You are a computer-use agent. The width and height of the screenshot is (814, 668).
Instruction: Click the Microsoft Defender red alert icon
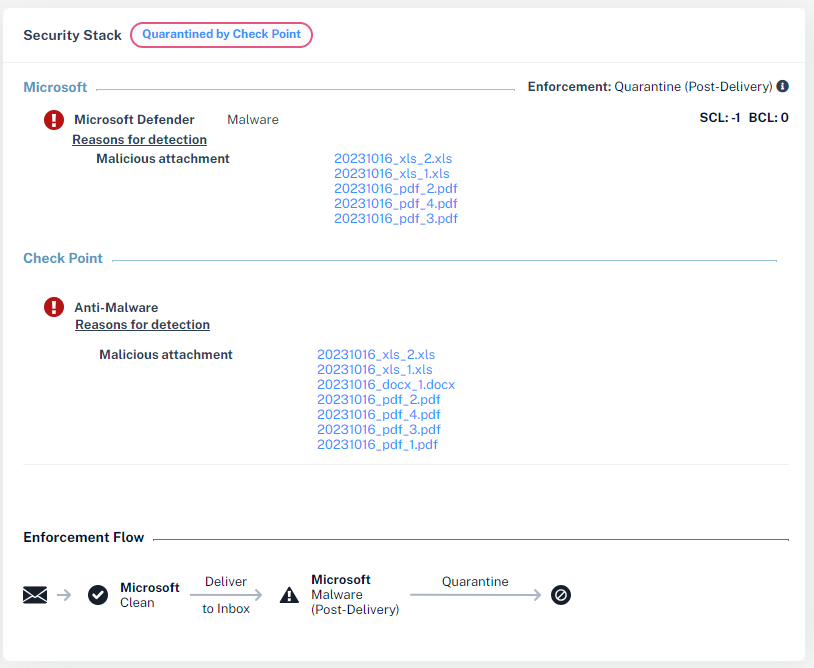[x=53, y=120]
